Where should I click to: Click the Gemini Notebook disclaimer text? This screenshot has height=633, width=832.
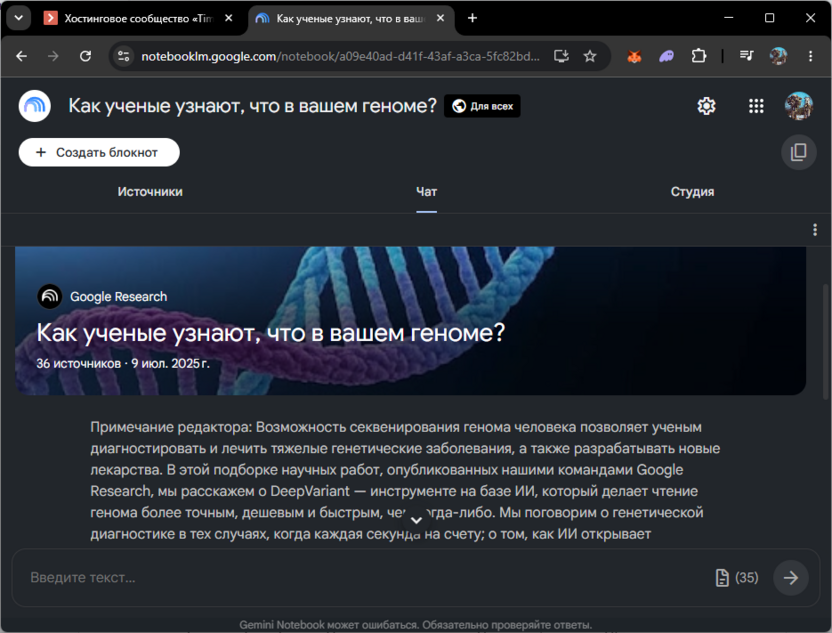coord(415,625)
